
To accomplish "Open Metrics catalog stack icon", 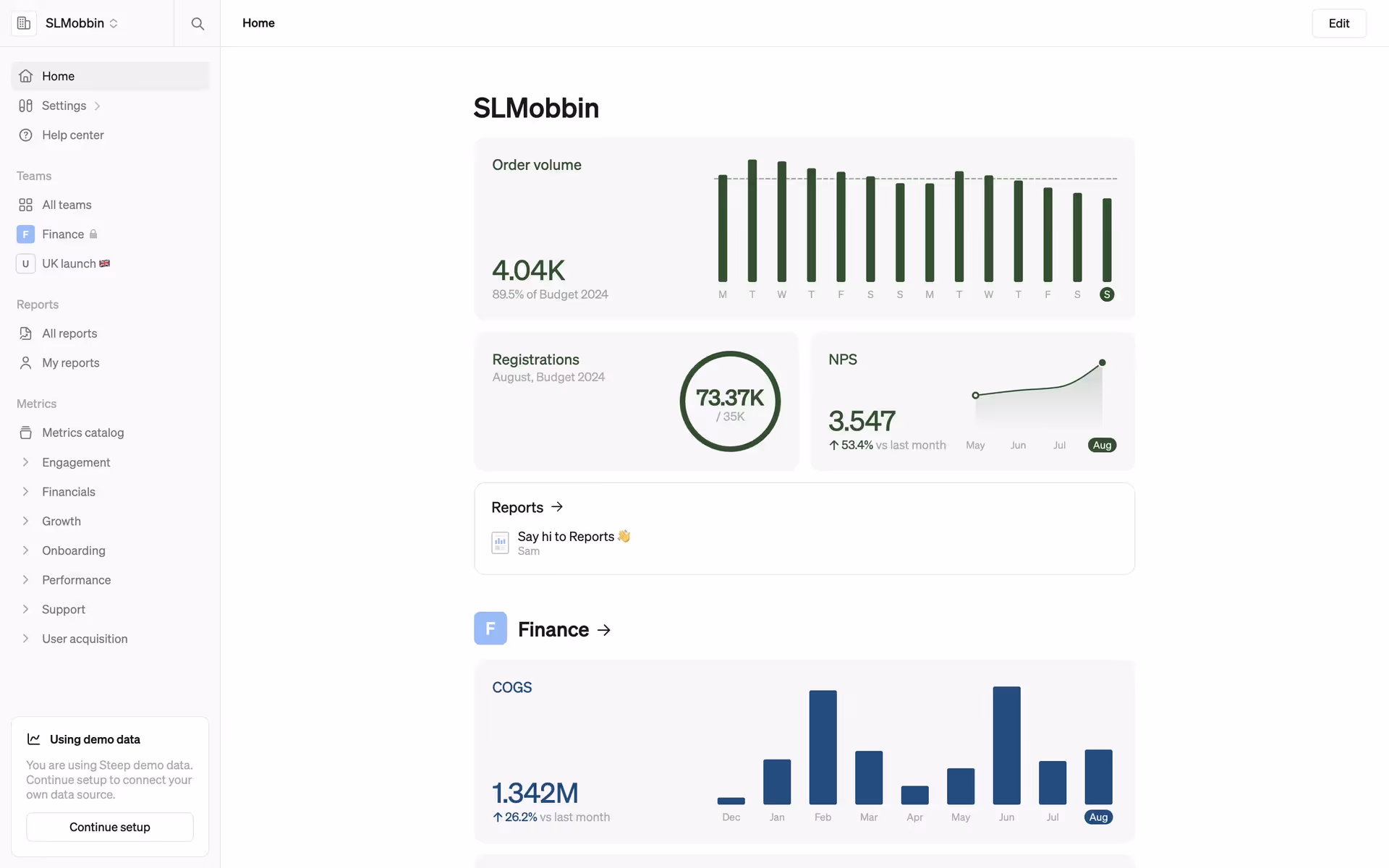I will [25, 433].
